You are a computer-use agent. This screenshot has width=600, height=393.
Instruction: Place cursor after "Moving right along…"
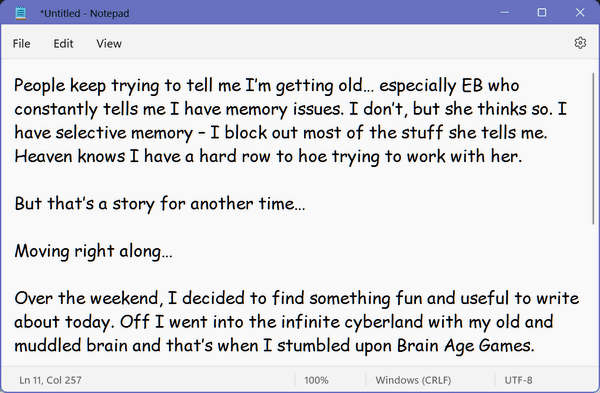[x=173, y=251]
